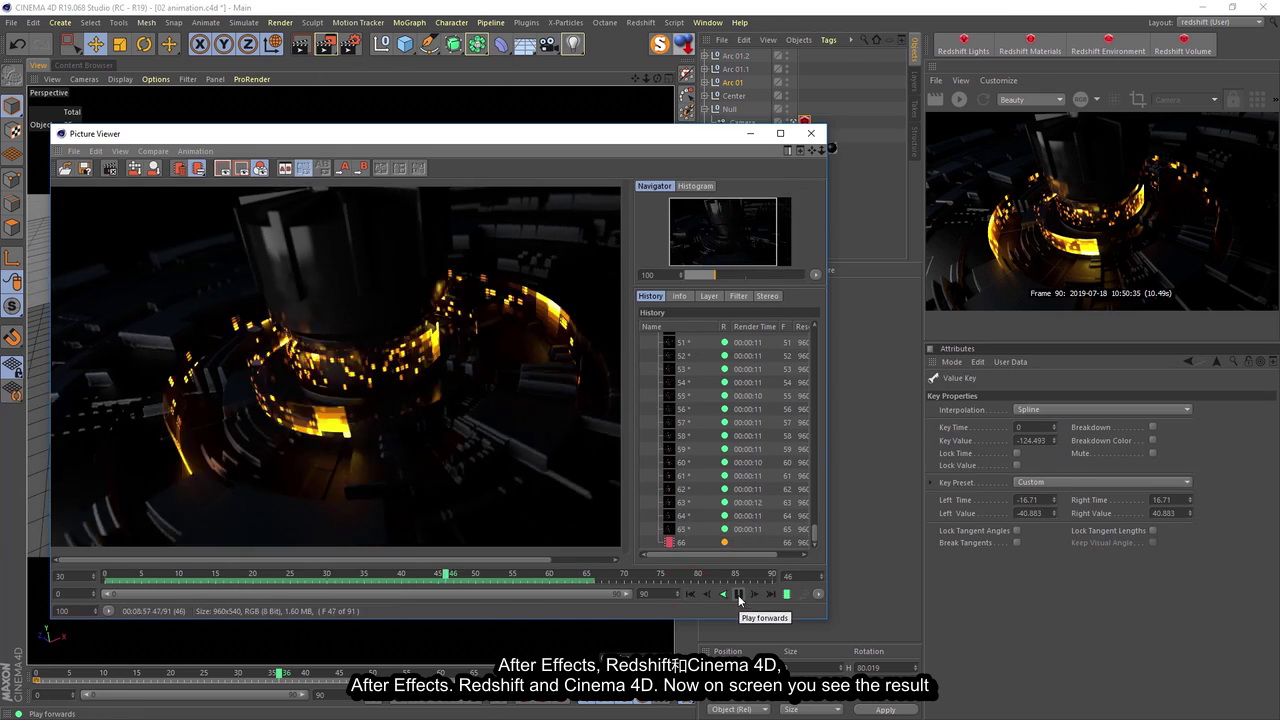Open Edit Render Settings icon
This screenshot has height=720, width=1280.
(x=350, y=44)
